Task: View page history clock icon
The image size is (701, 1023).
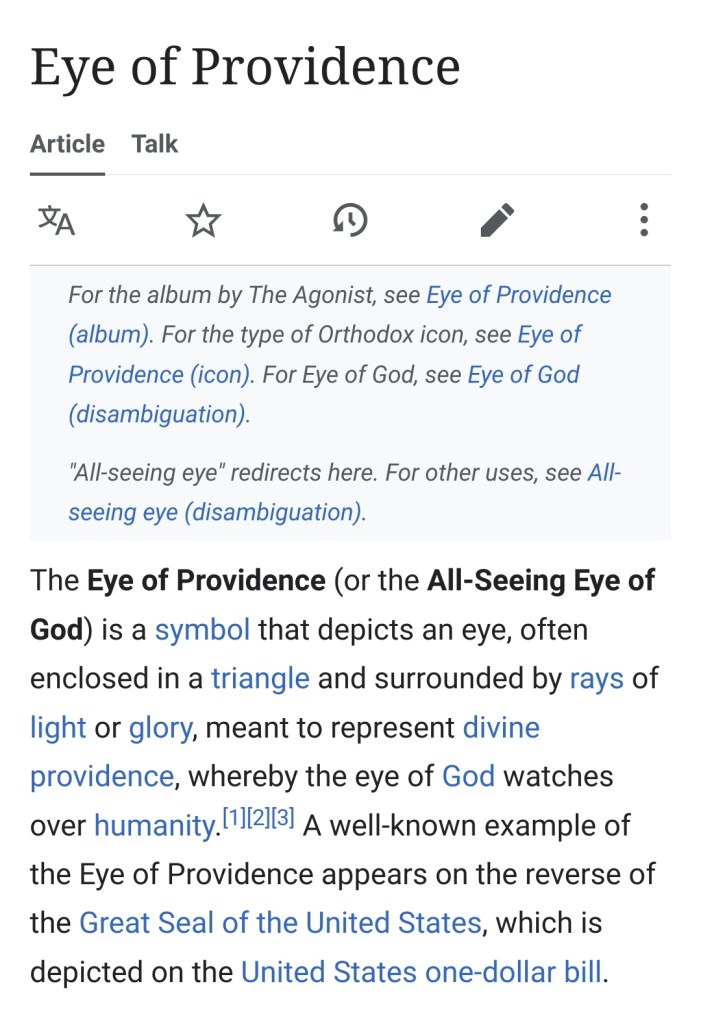Action: click(350, 220)
